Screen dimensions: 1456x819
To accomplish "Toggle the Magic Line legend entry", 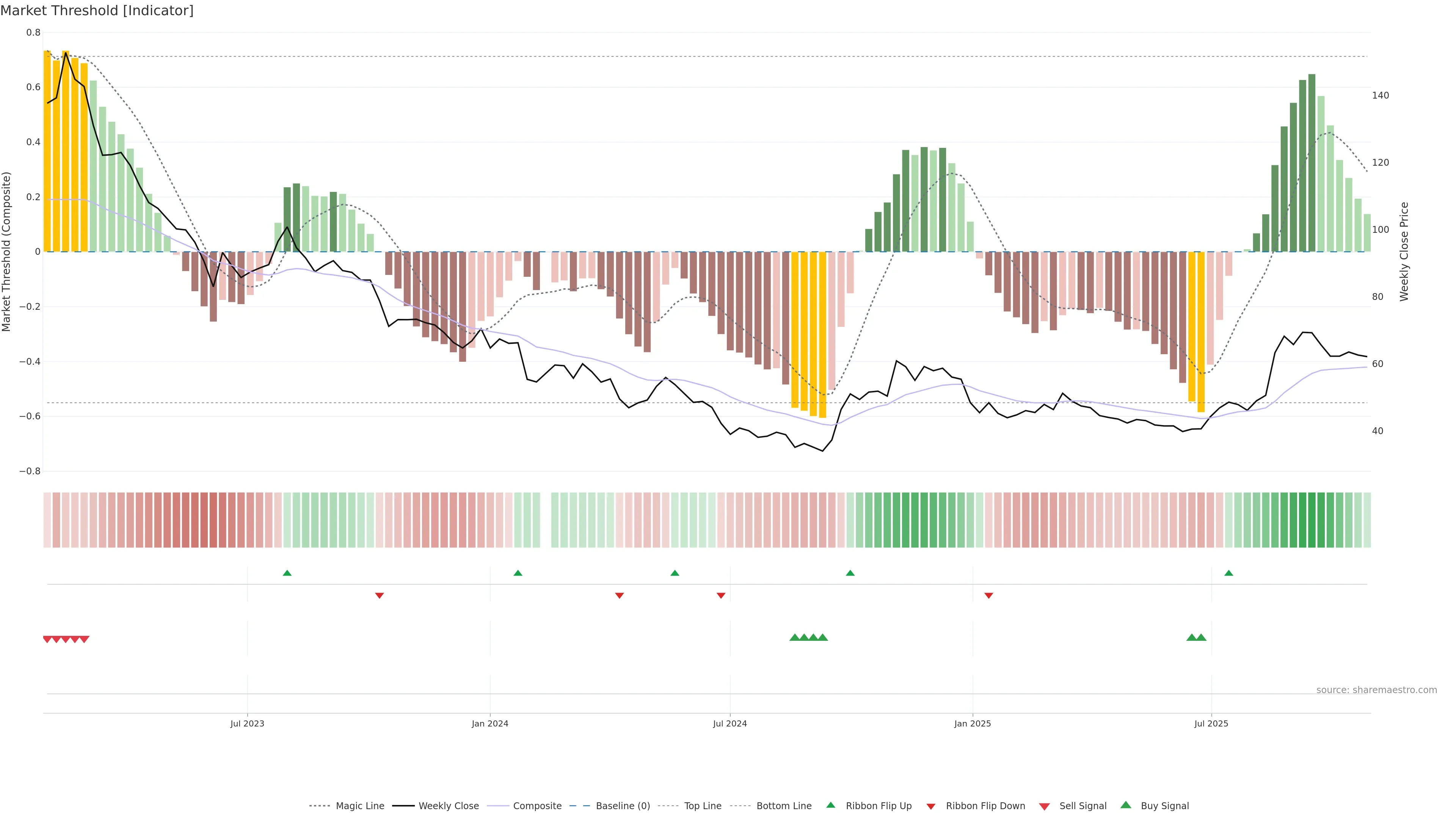I will (359, 806).
